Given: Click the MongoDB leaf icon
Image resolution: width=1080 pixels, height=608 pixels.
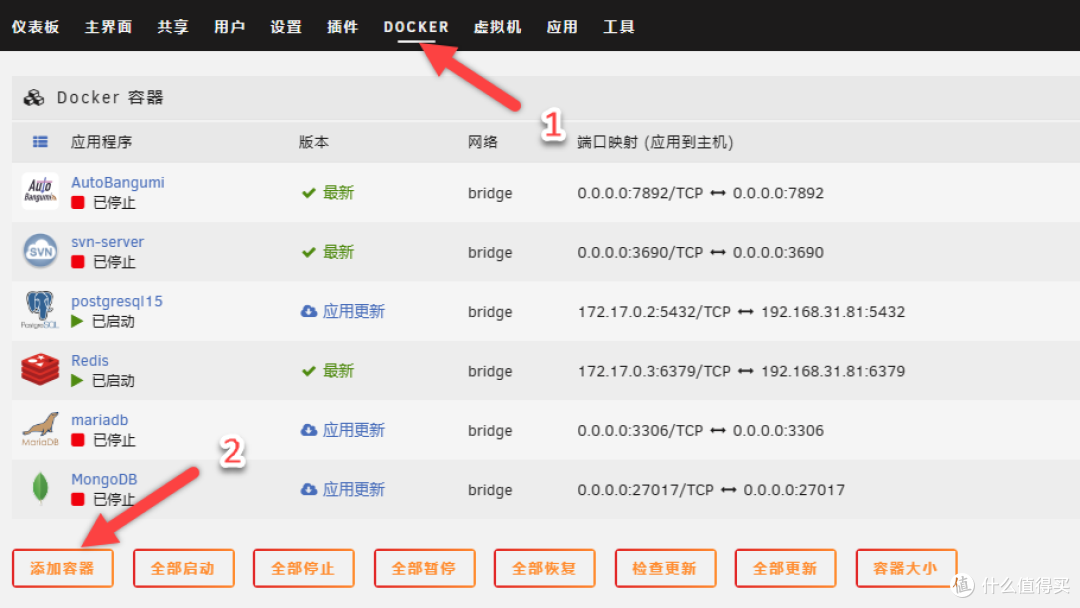Looking at the screenshot, I should (40, 489).
